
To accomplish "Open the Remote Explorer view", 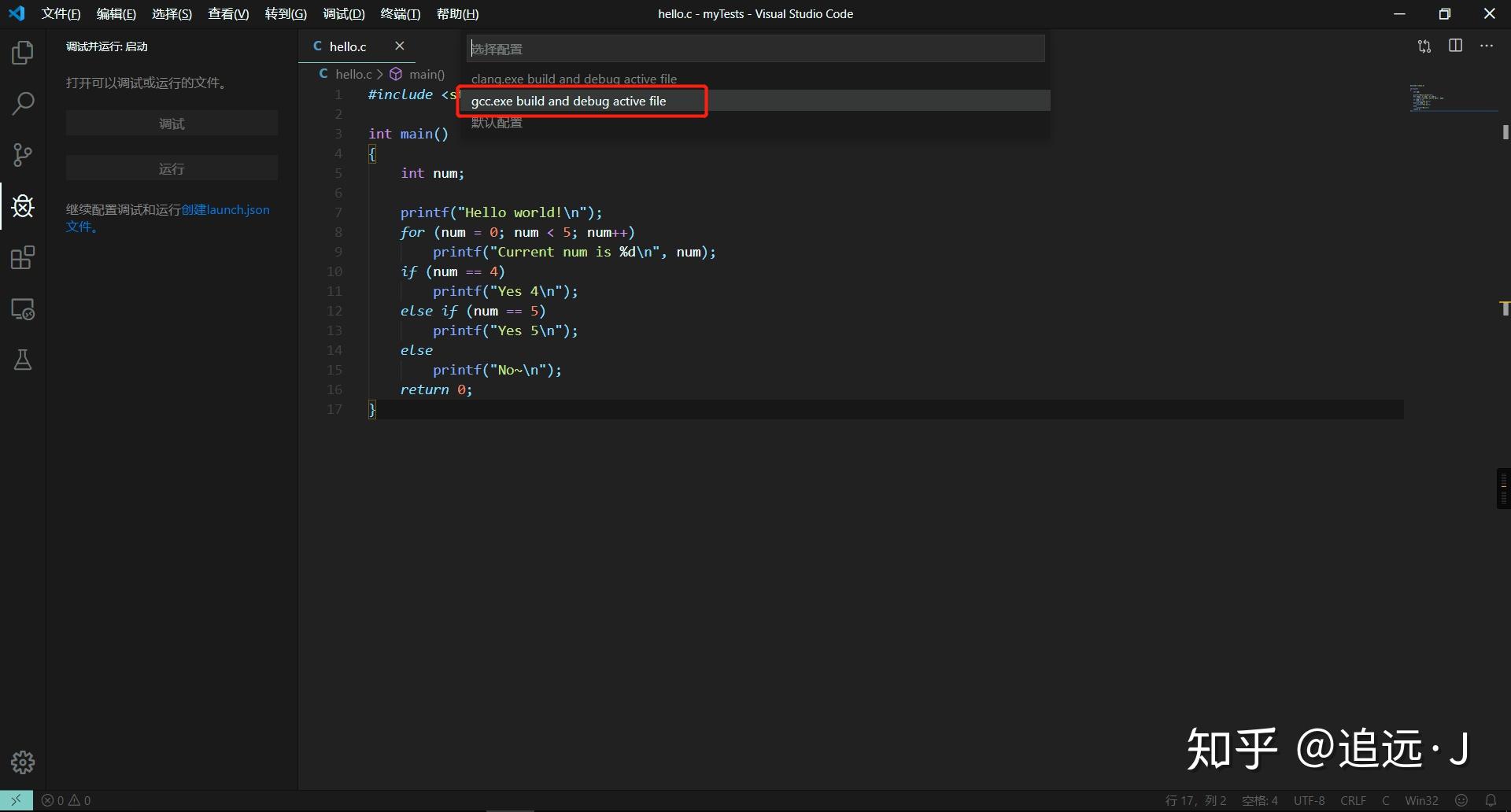I will (22, 309).
